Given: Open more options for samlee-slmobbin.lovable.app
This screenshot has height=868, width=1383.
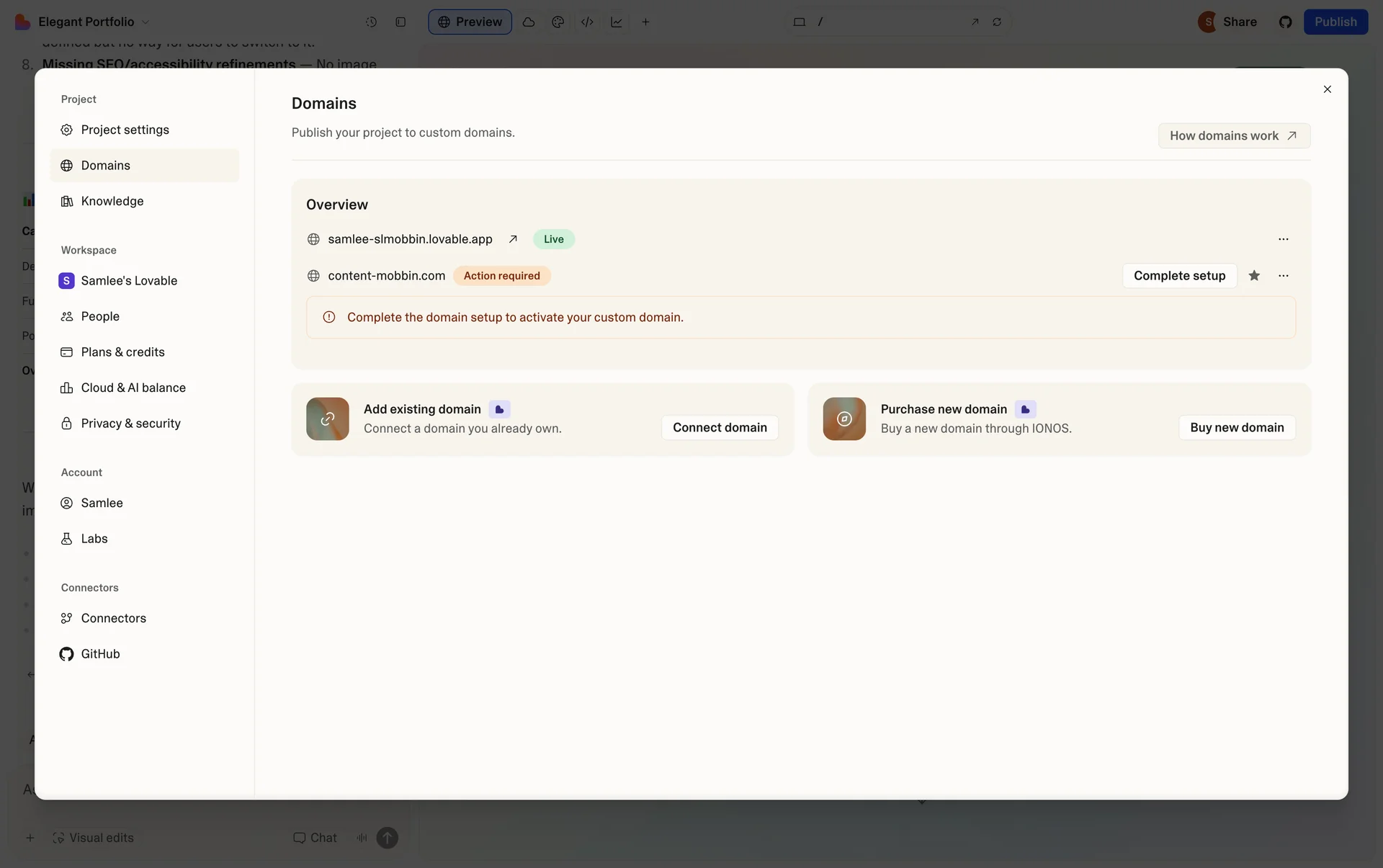Looking at the screenshot, I should pos(1284,239).
